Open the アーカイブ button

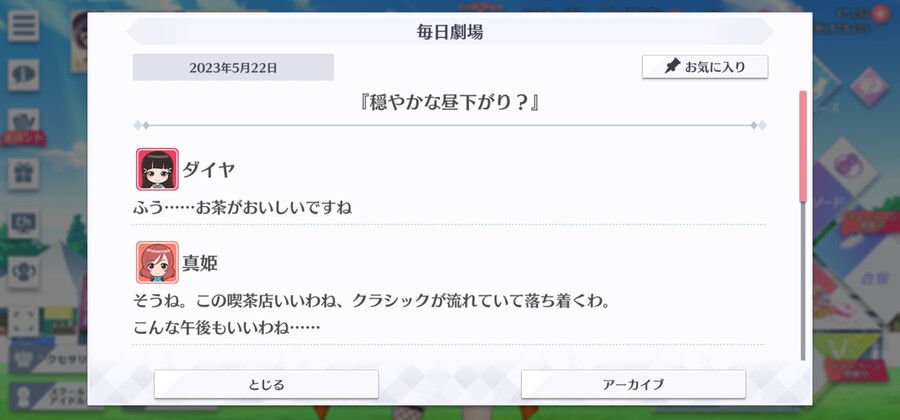click(633, 384)
